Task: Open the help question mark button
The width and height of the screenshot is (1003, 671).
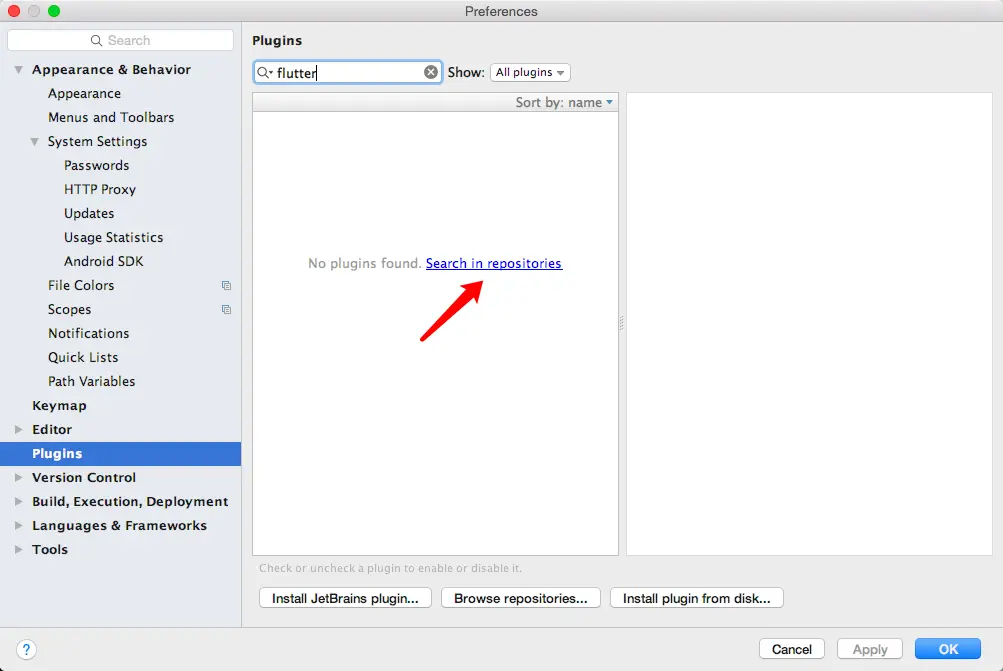Action: 26,649
